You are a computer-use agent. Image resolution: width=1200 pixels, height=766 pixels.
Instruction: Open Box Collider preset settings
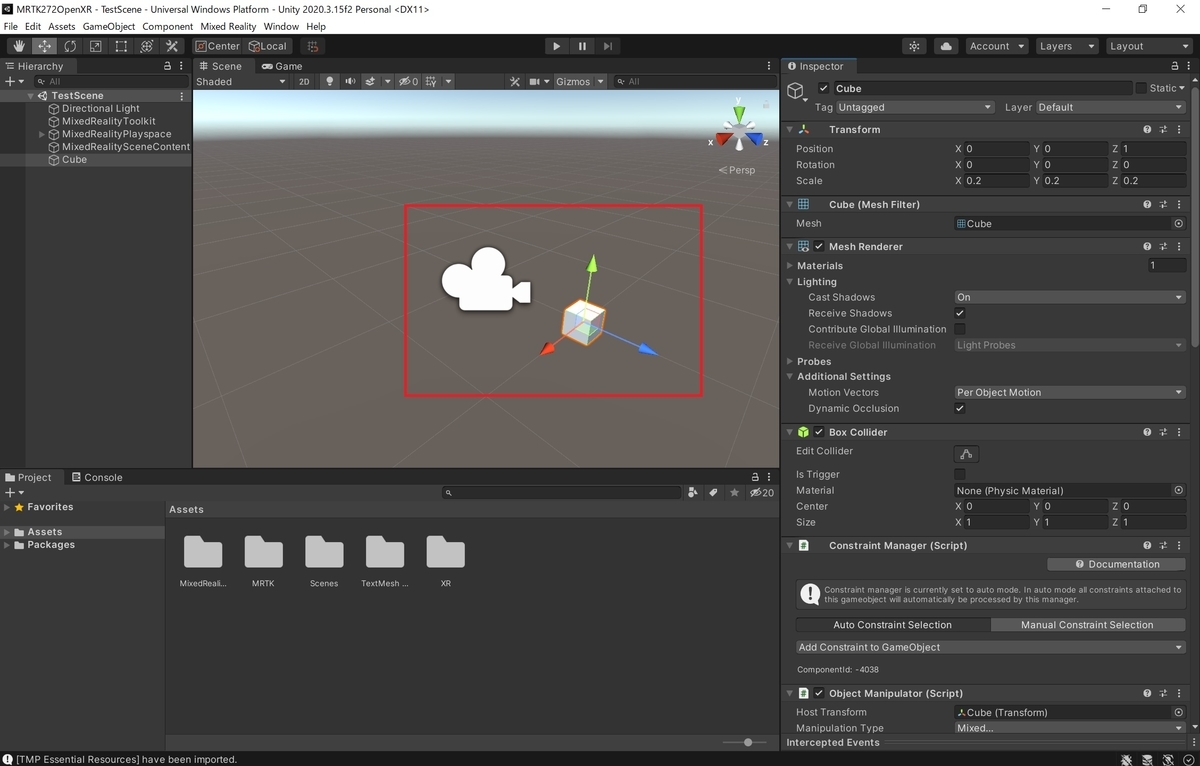click(1163, 433)
